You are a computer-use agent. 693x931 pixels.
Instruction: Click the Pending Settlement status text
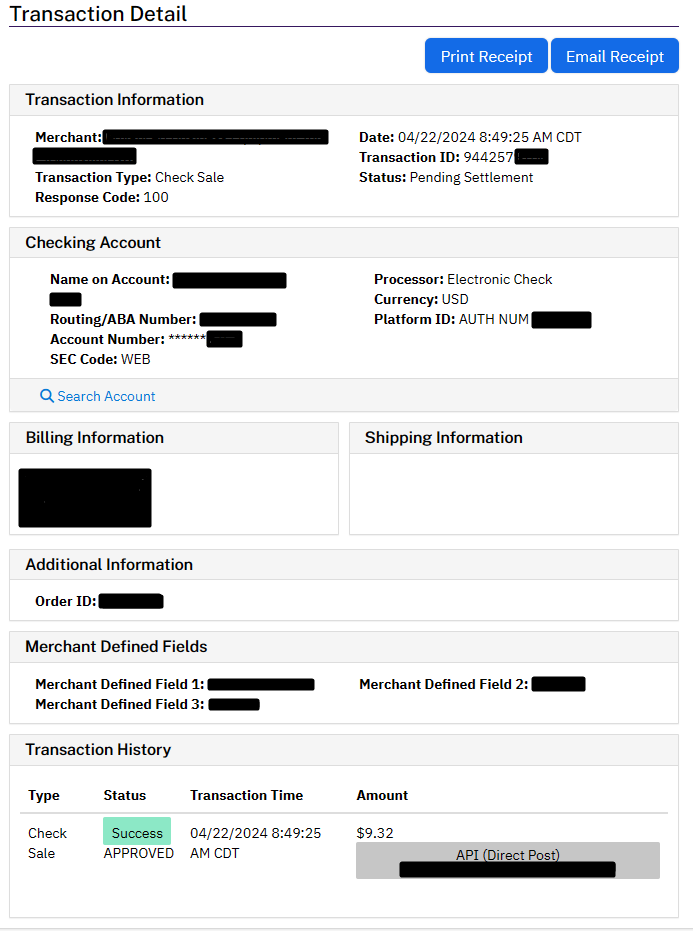472,178
